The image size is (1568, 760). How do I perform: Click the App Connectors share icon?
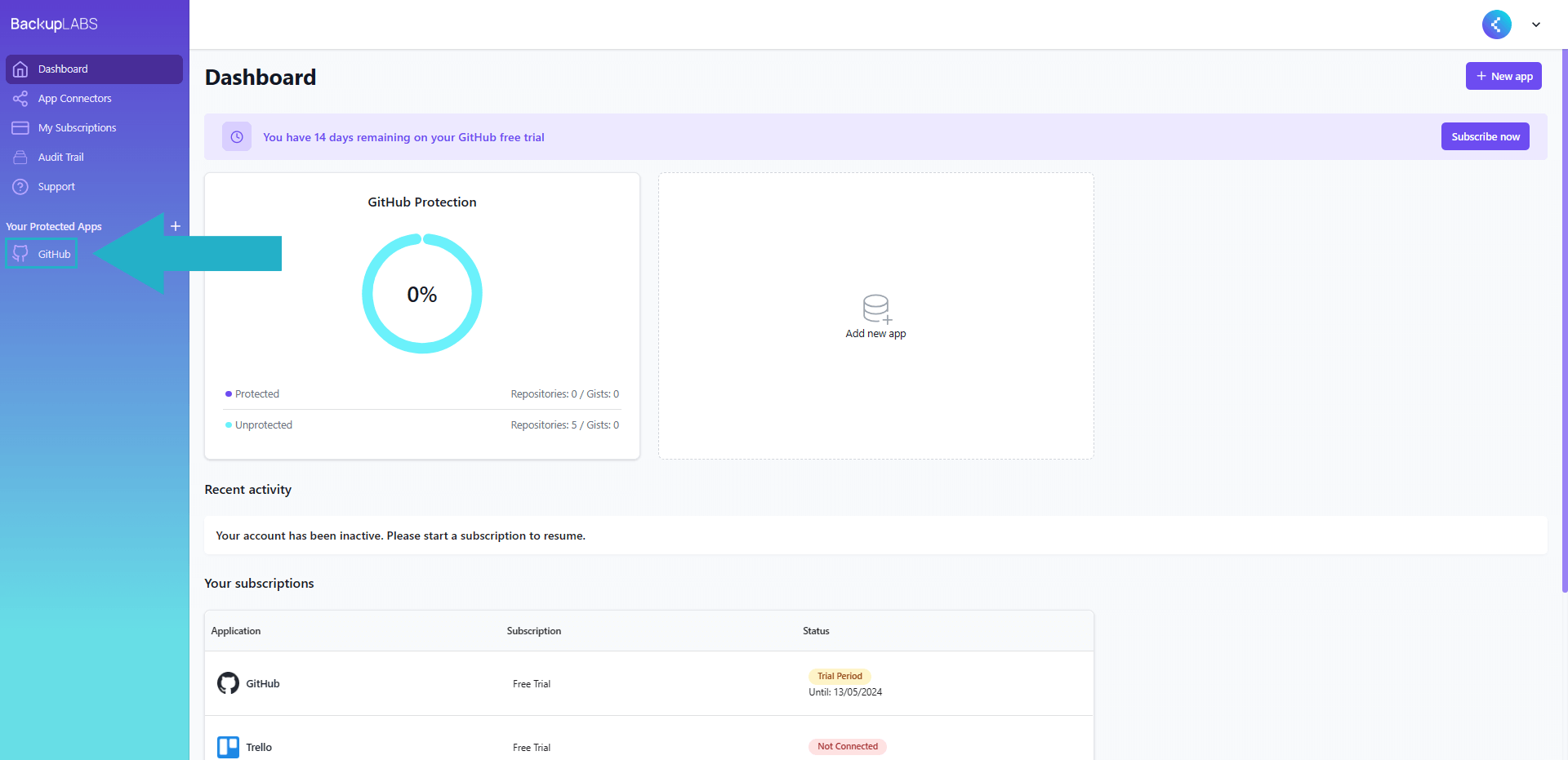20,99
